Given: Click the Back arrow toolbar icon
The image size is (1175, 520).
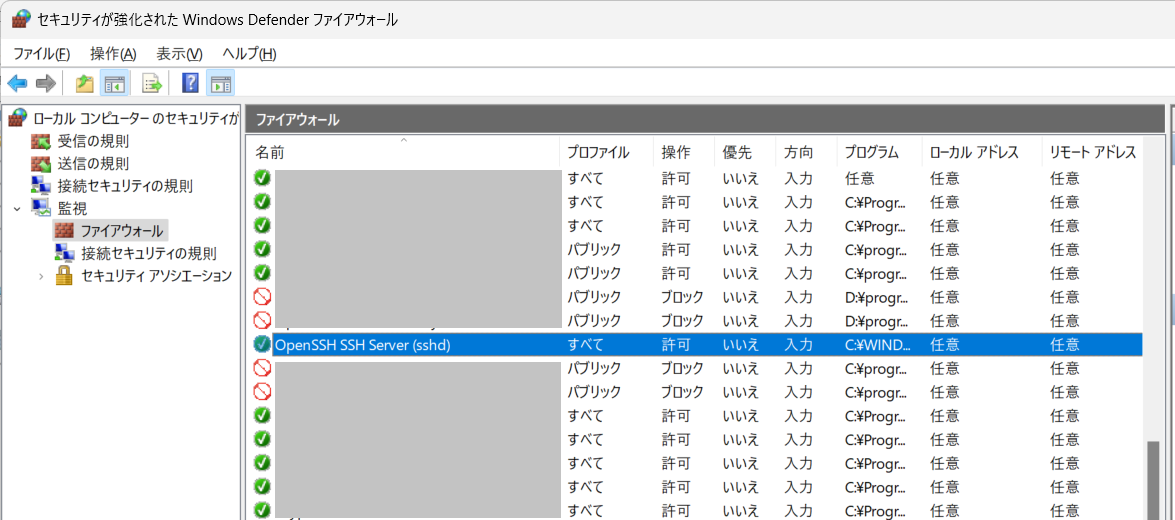Looking at the screenshot, I should coord(17,83).
